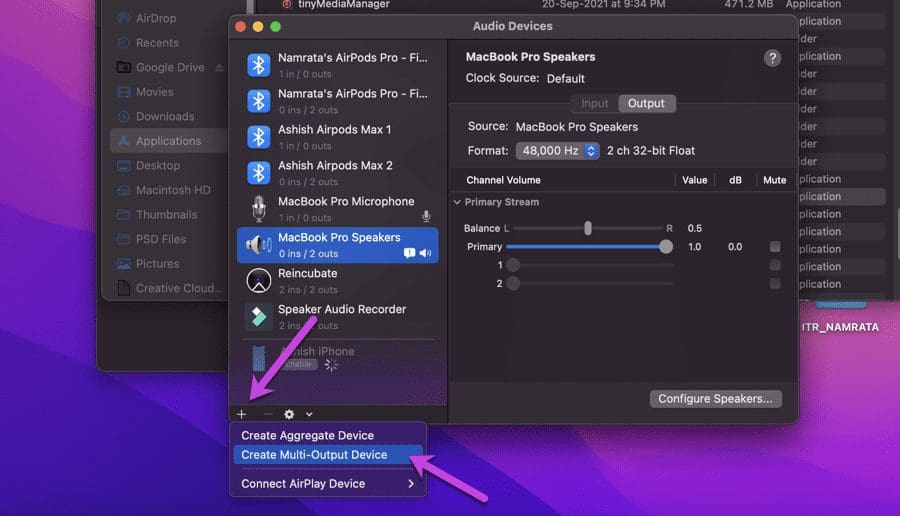Image resolution: width=900 pixels, height=516 pixels.
Task: Select Reincubate device name in list
Action: click(308, 274)
